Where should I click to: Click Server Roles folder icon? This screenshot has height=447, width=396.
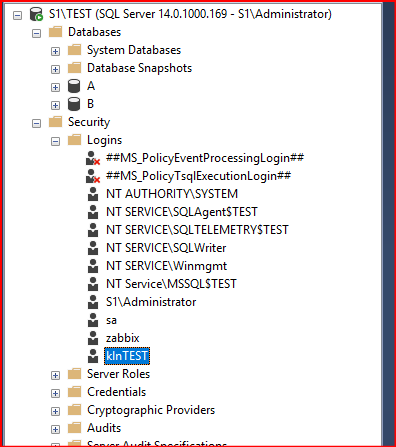tap(74, 374)
